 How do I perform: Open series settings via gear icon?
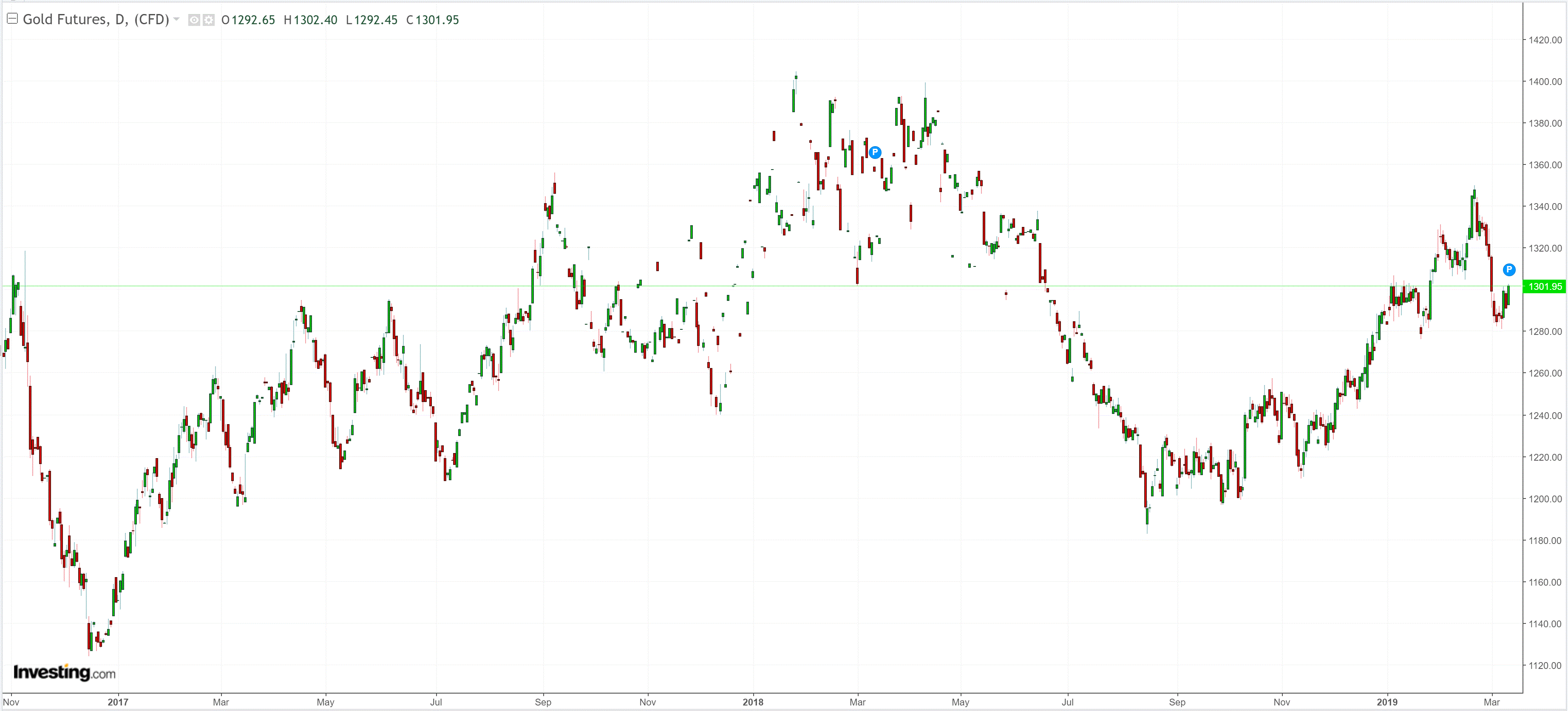208,20
